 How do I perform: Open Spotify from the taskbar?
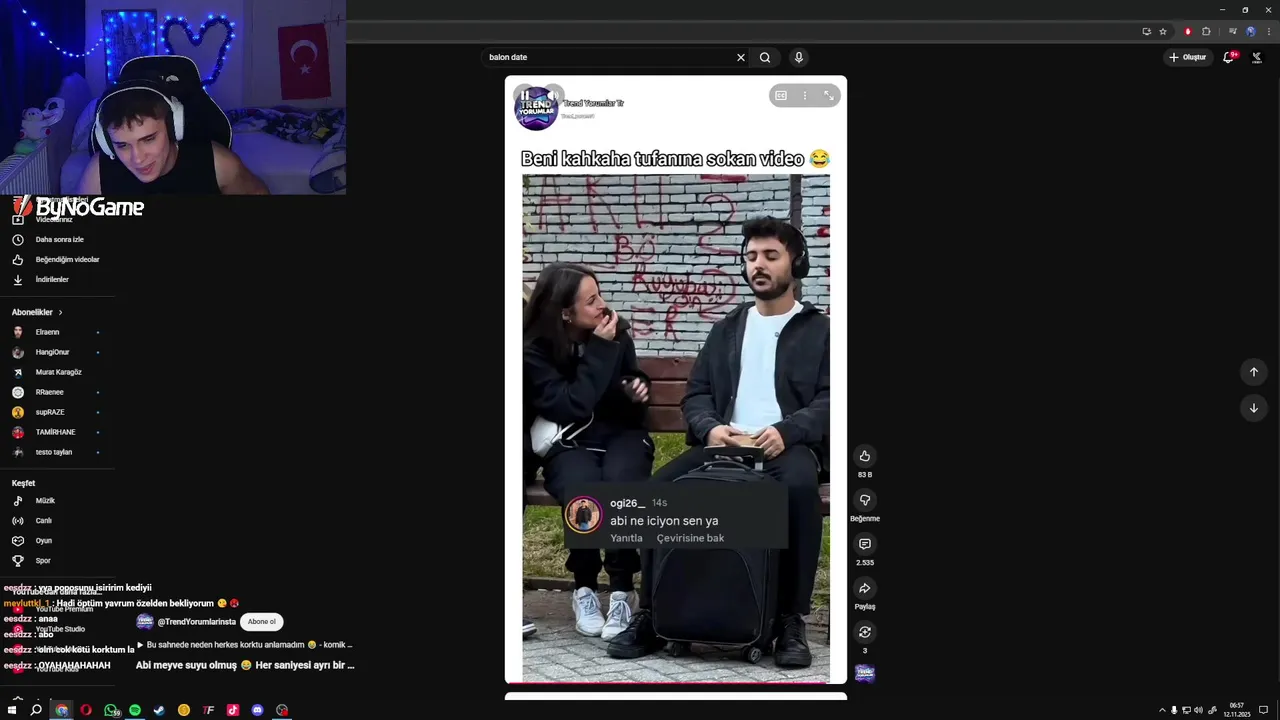click(x=135, y=710)
